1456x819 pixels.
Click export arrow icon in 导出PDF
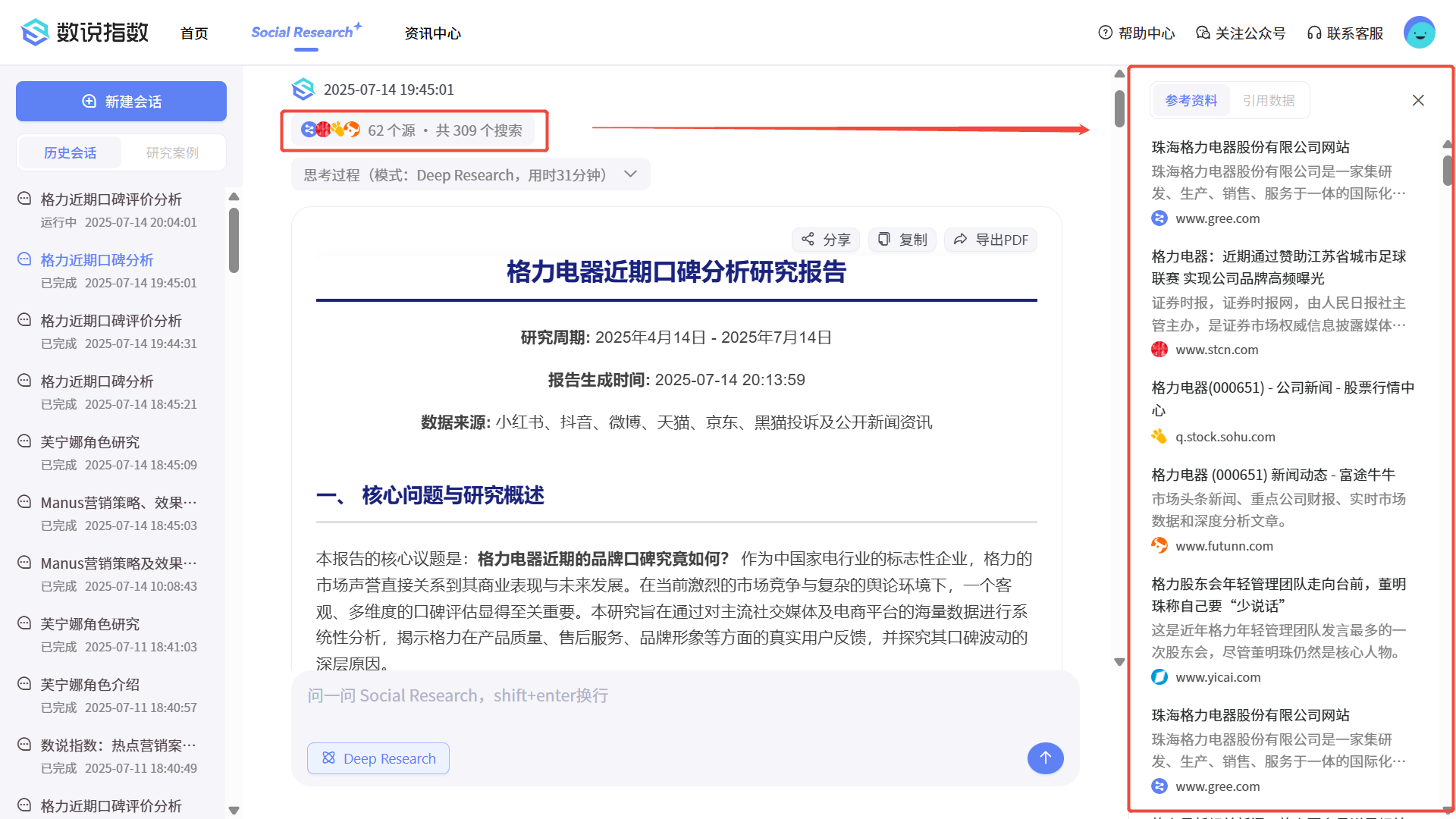[960, 239]
